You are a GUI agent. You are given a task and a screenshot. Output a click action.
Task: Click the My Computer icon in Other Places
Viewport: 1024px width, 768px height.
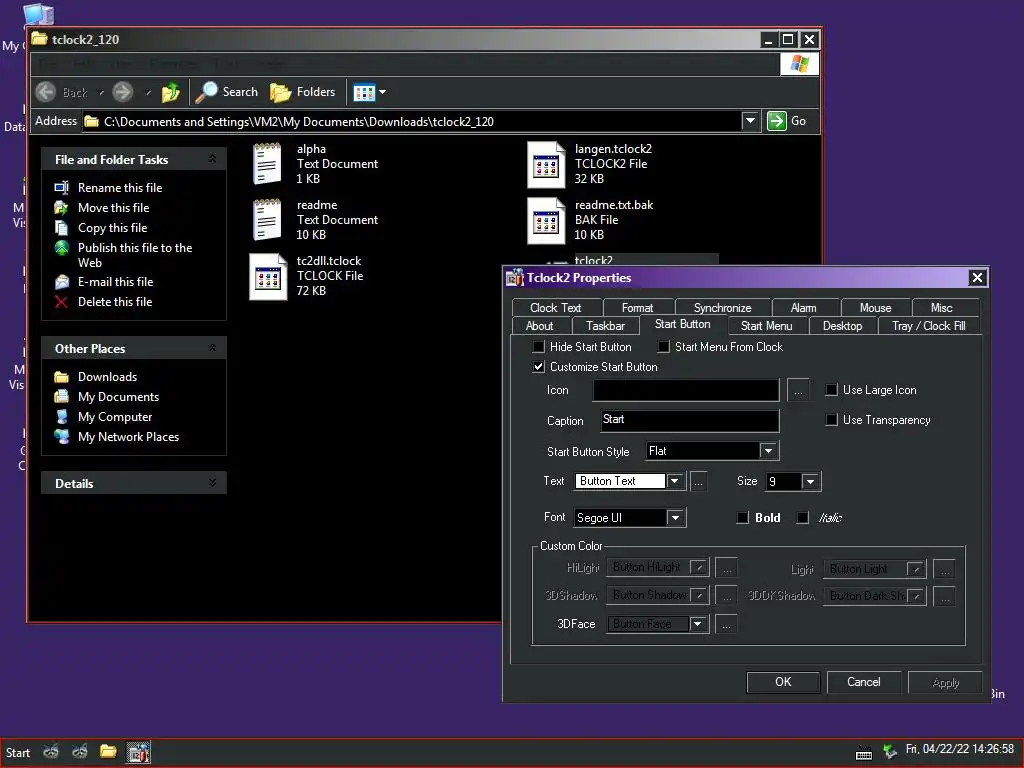click(61, 417)
